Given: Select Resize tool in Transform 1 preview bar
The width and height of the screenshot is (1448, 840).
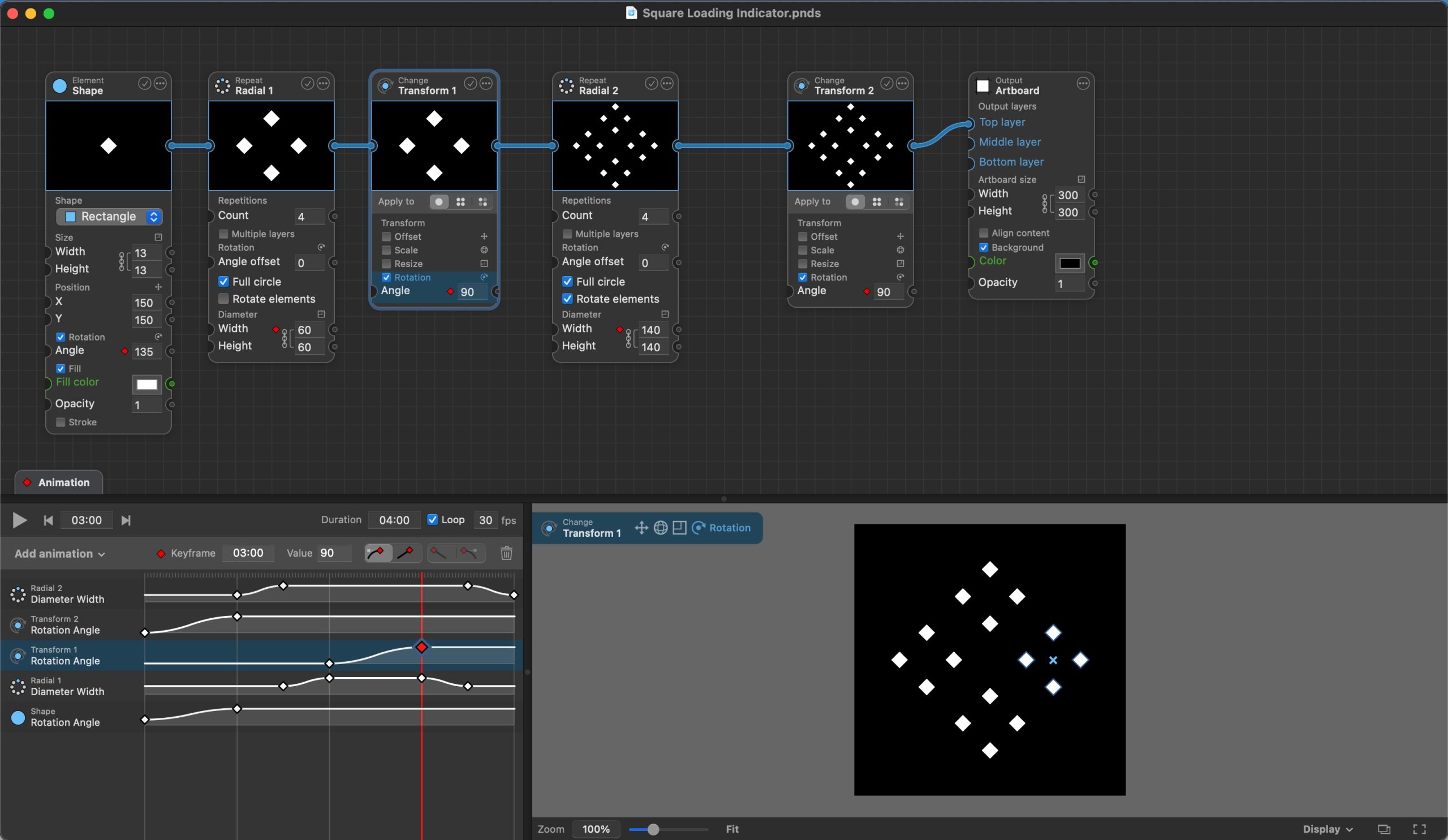Looking at the screenshot, I should tap(680, 527).
